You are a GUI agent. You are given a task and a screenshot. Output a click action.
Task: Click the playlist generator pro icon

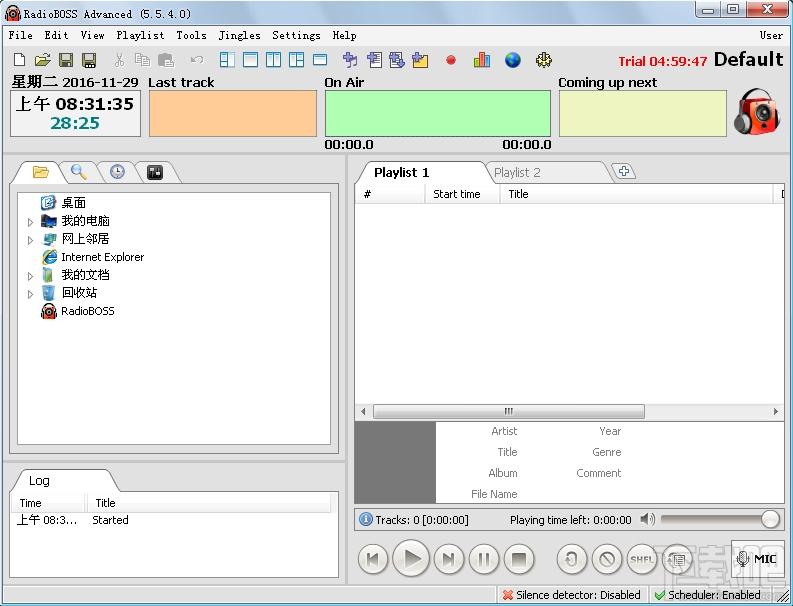(397, 60)
